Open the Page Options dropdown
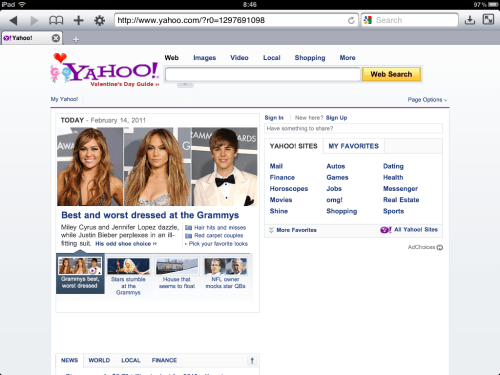Screen dimensions: 500x375 point(427,100)
